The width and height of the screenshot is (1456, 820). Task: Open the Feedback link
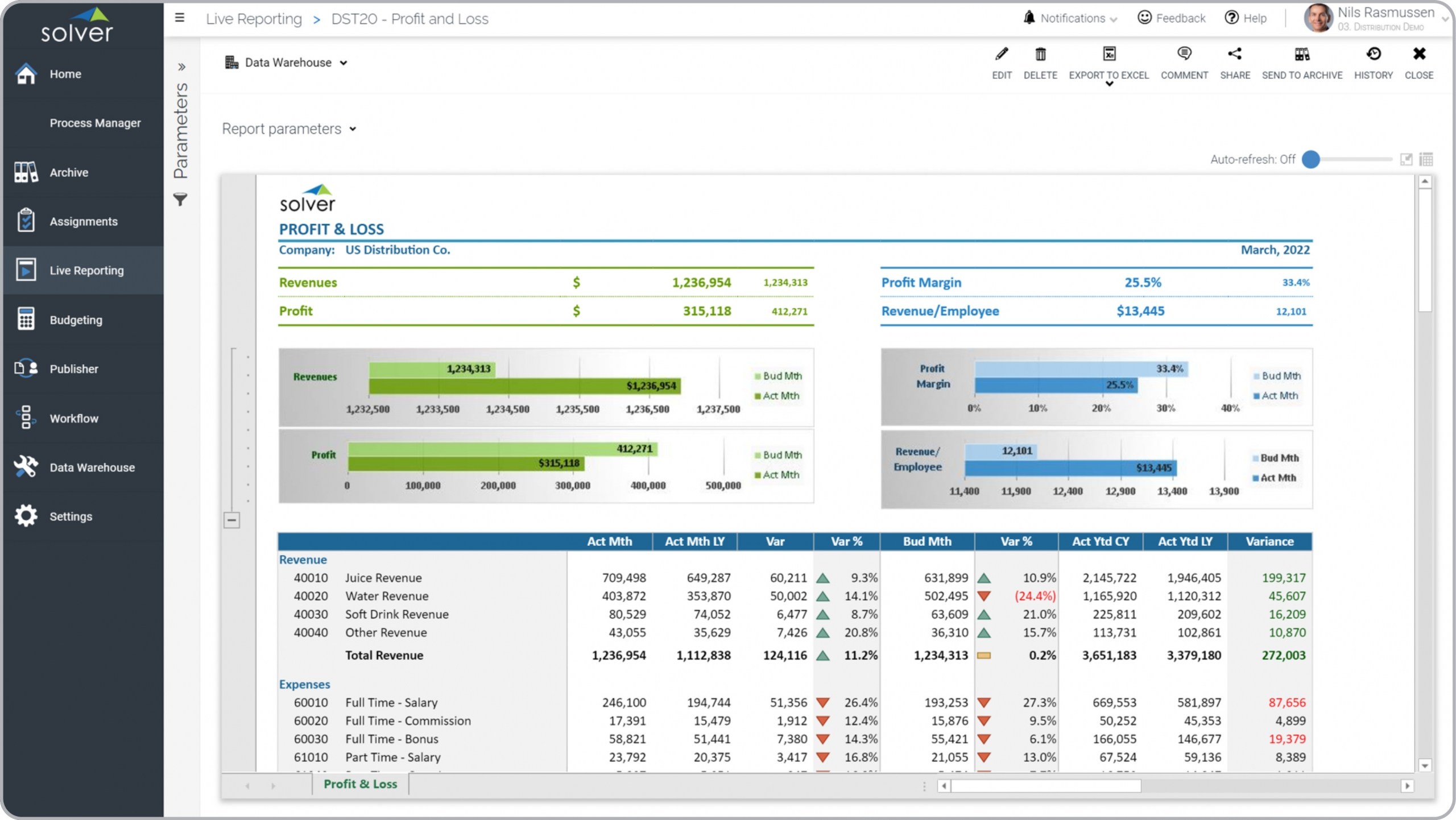tap(1172, 18)
